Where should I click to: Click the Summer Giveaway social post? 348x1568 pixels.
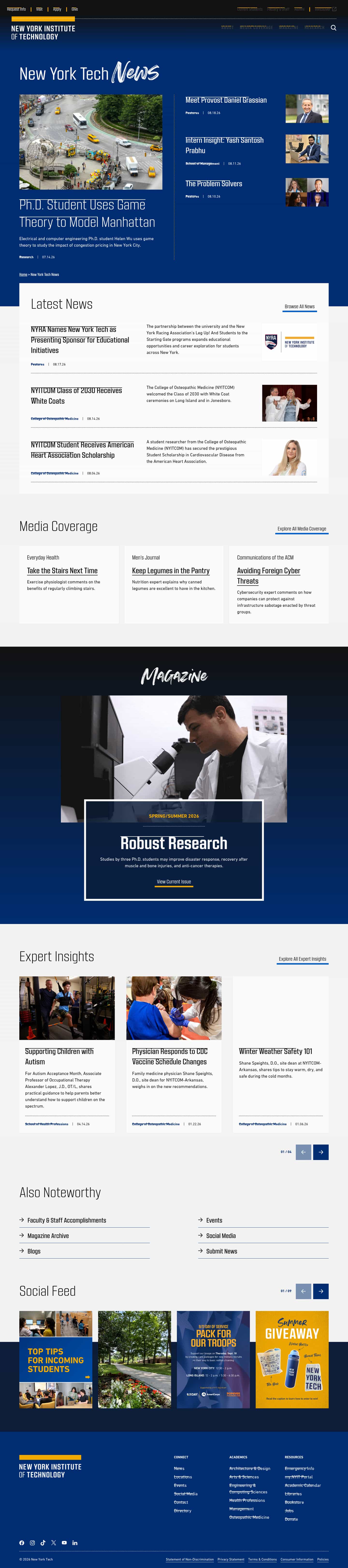click(292, 1359)
